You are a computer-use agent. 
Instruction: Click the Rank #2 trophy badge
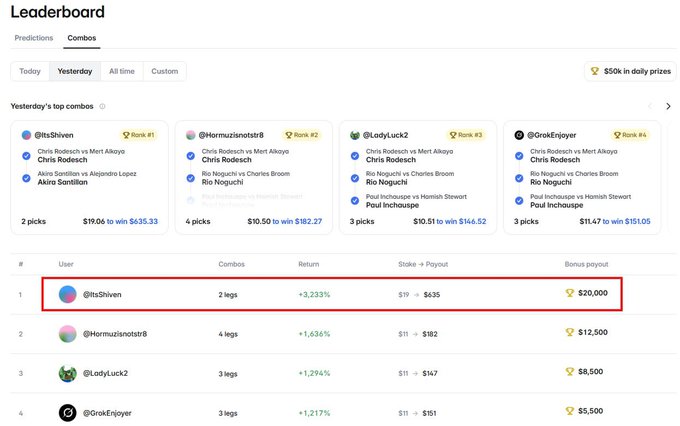pyautogui.click(x=302, y=135)
